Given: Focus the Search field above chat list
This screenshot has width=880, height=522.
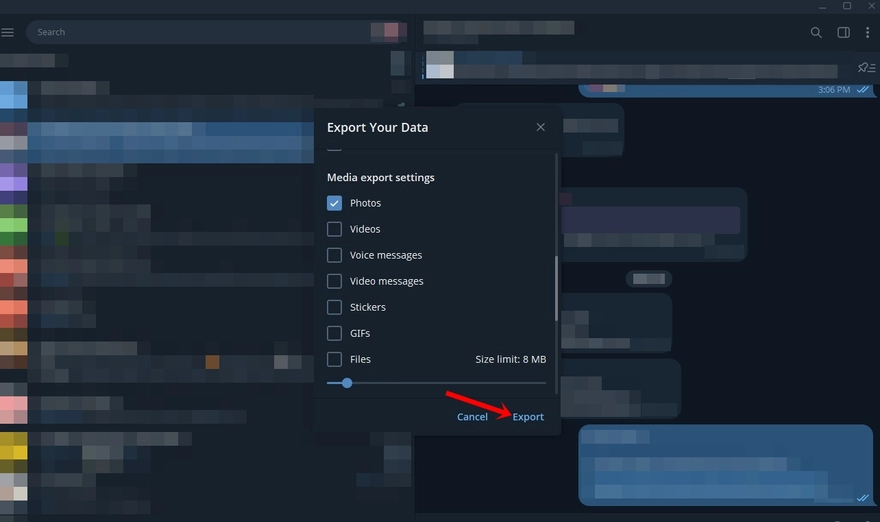Looking at the screenshot, I should [200, 32].
